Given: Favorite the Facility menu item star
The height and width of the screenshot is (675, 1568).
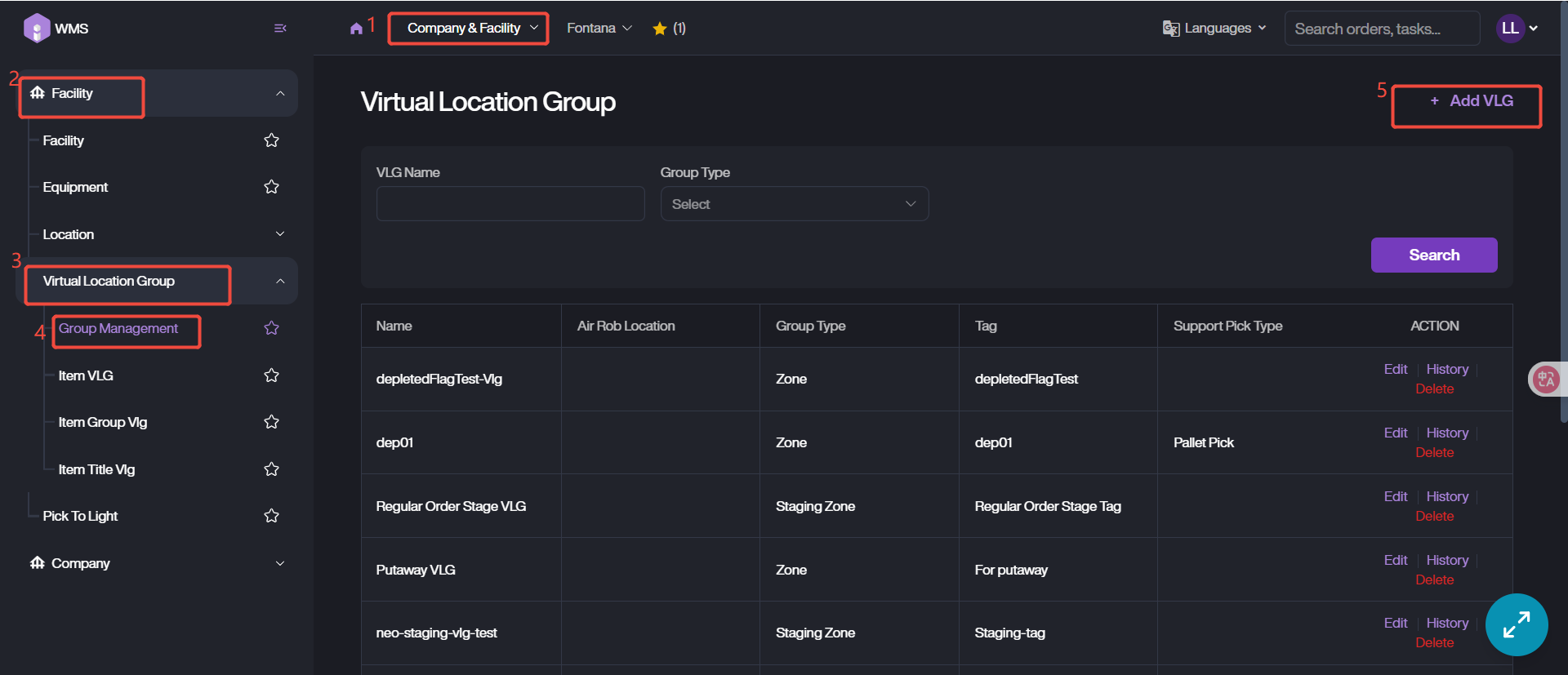Looking at the screenshot, I should (272, 140).
